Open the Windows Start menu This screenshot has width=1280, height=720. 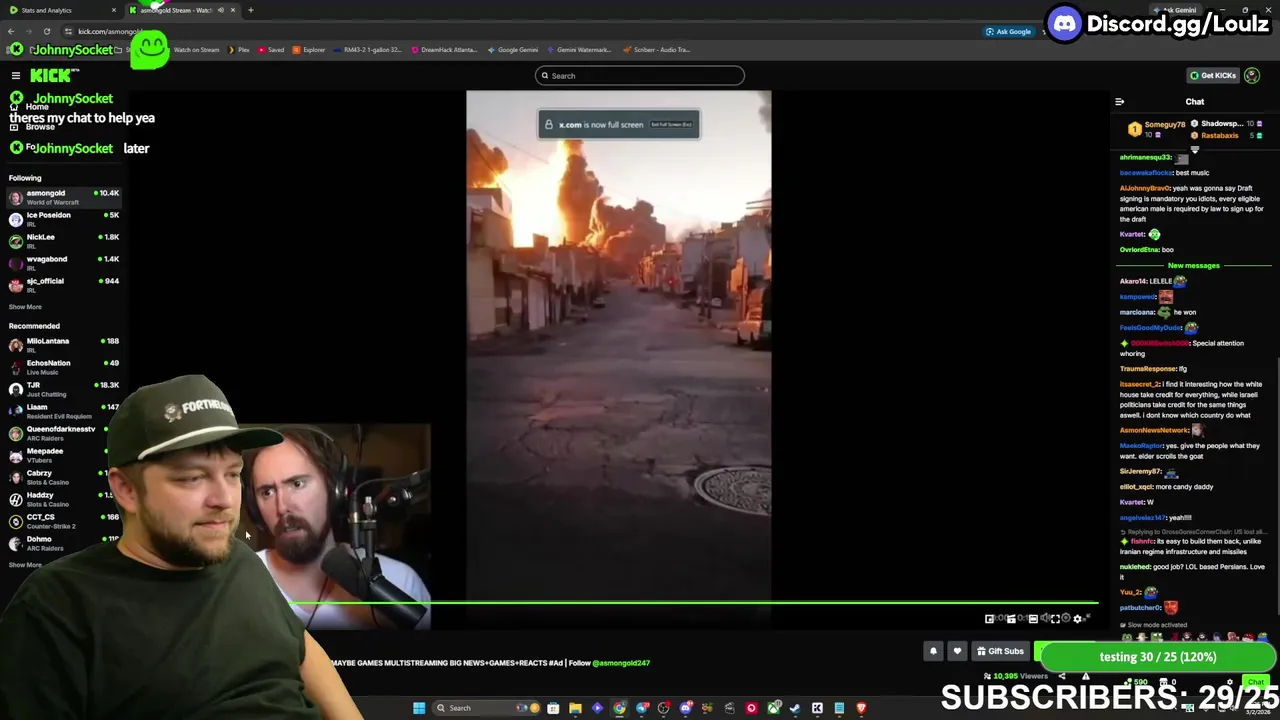coord(419,708)
